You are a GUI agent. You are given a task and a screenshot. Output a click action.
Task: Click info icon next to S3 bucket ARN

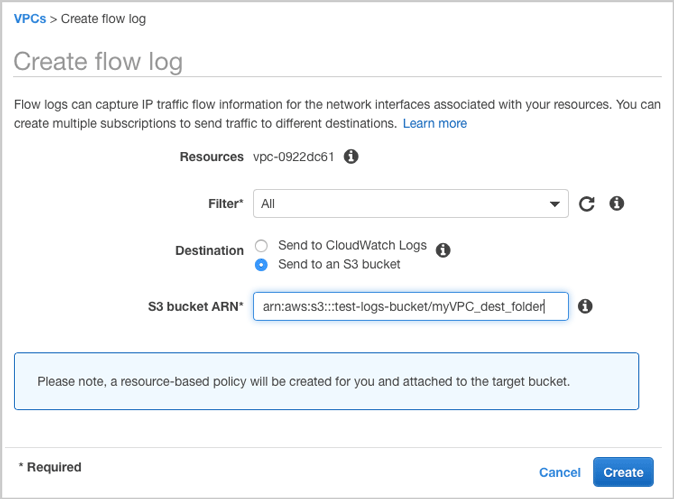point(586,306)
